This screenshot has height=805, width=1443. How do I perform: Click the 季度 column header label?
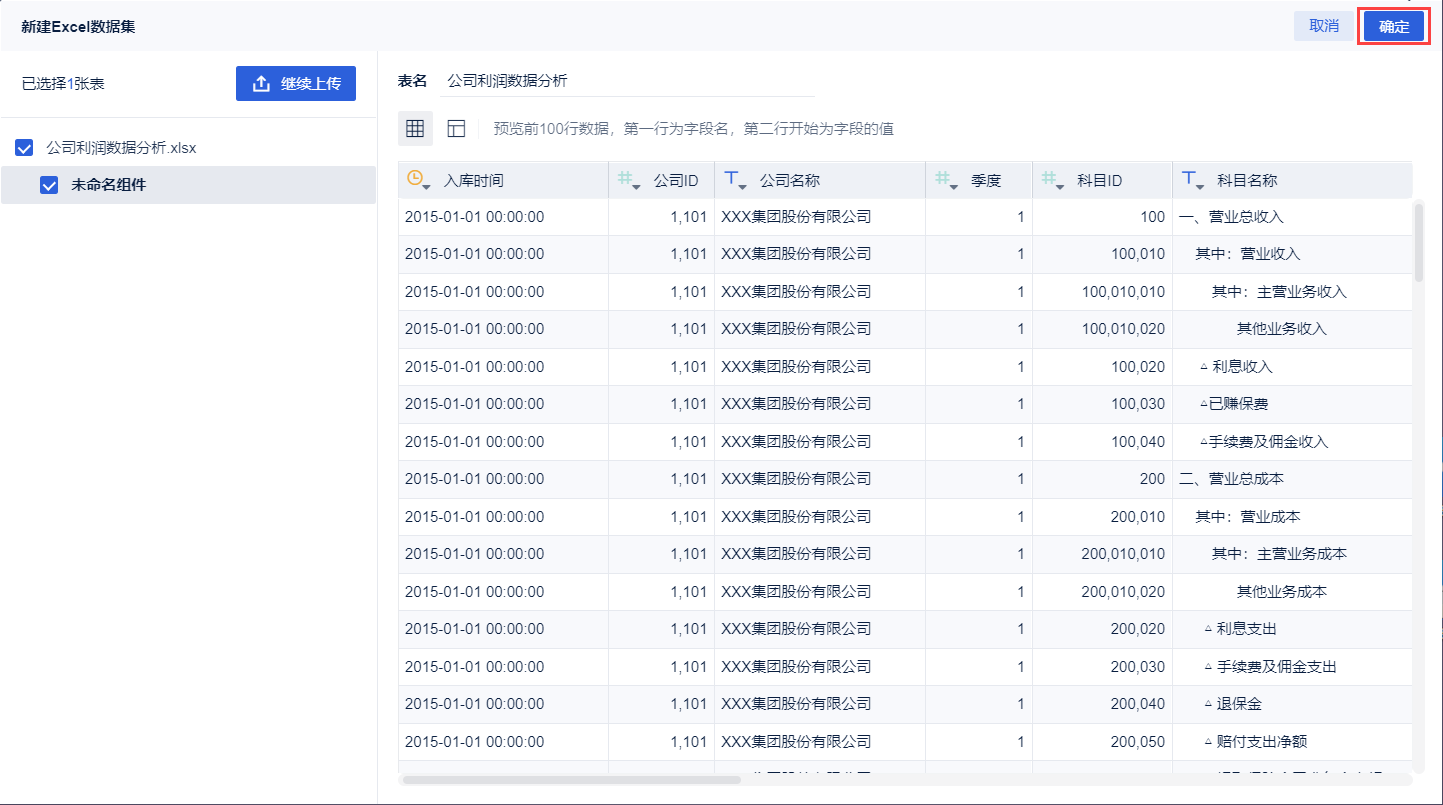[x=986, y=181]
